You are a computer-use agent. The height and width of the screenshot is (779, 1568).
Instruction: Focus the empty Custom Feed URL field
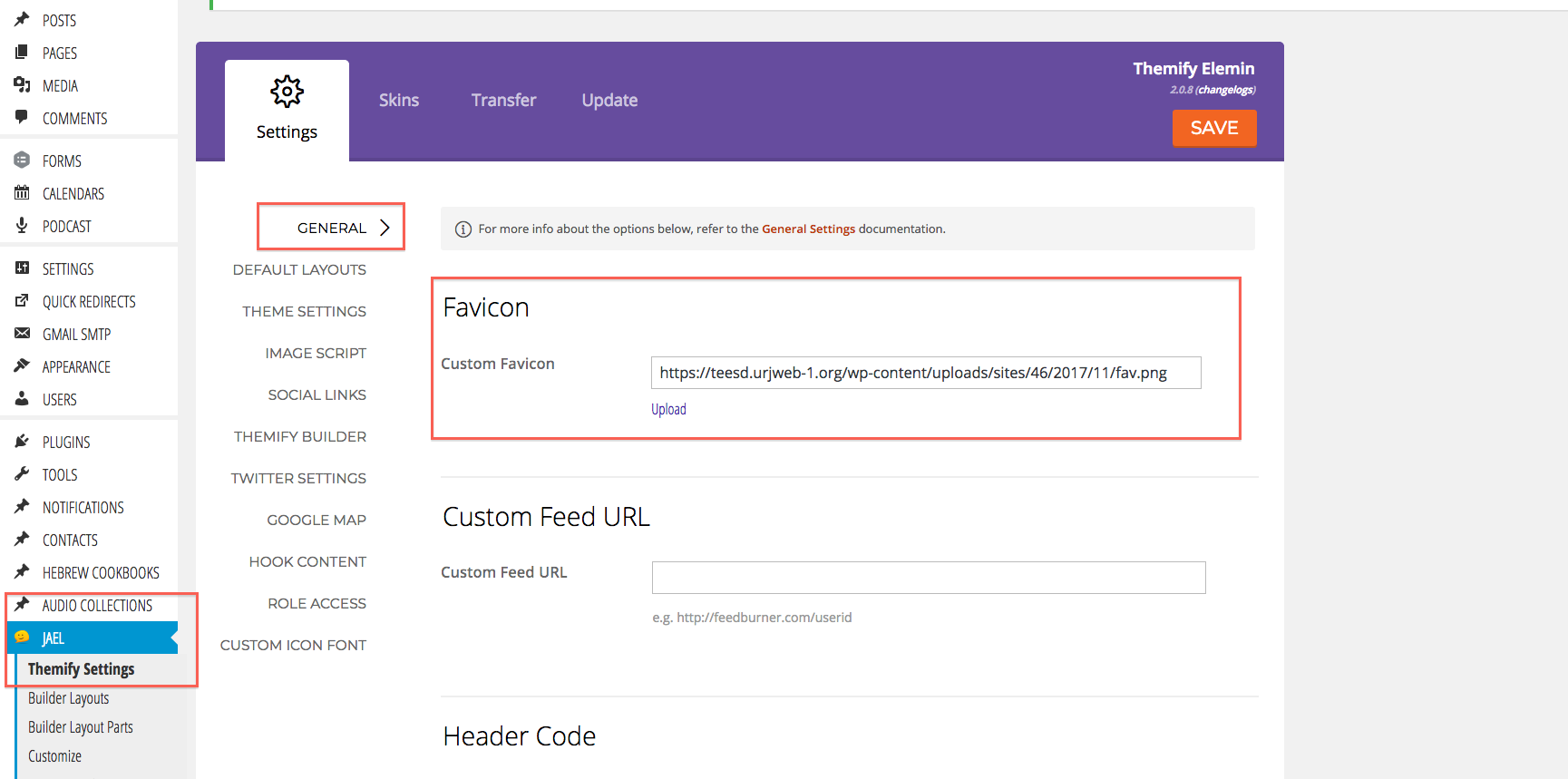tap(928, 578)
